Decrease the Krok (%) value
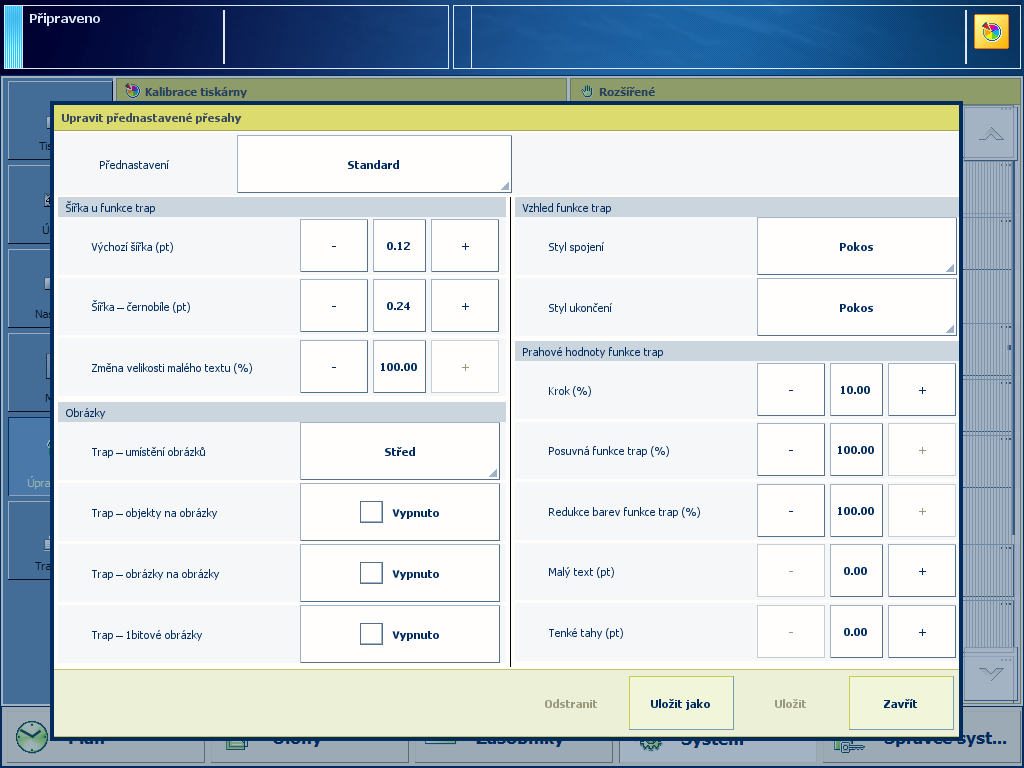Screen dimensions: 1024x768 [791, 390]
